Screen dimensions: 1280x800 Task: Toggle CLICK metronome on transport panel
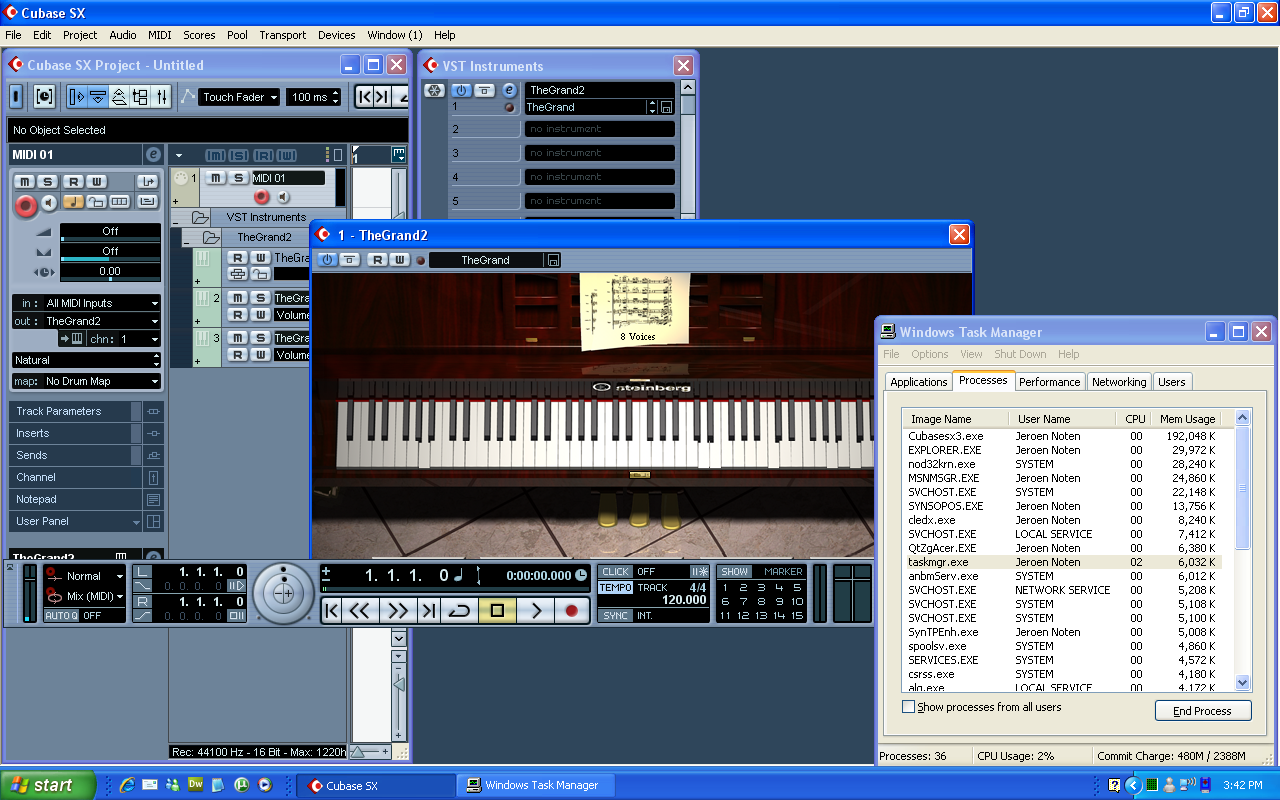tap(615, 572)
